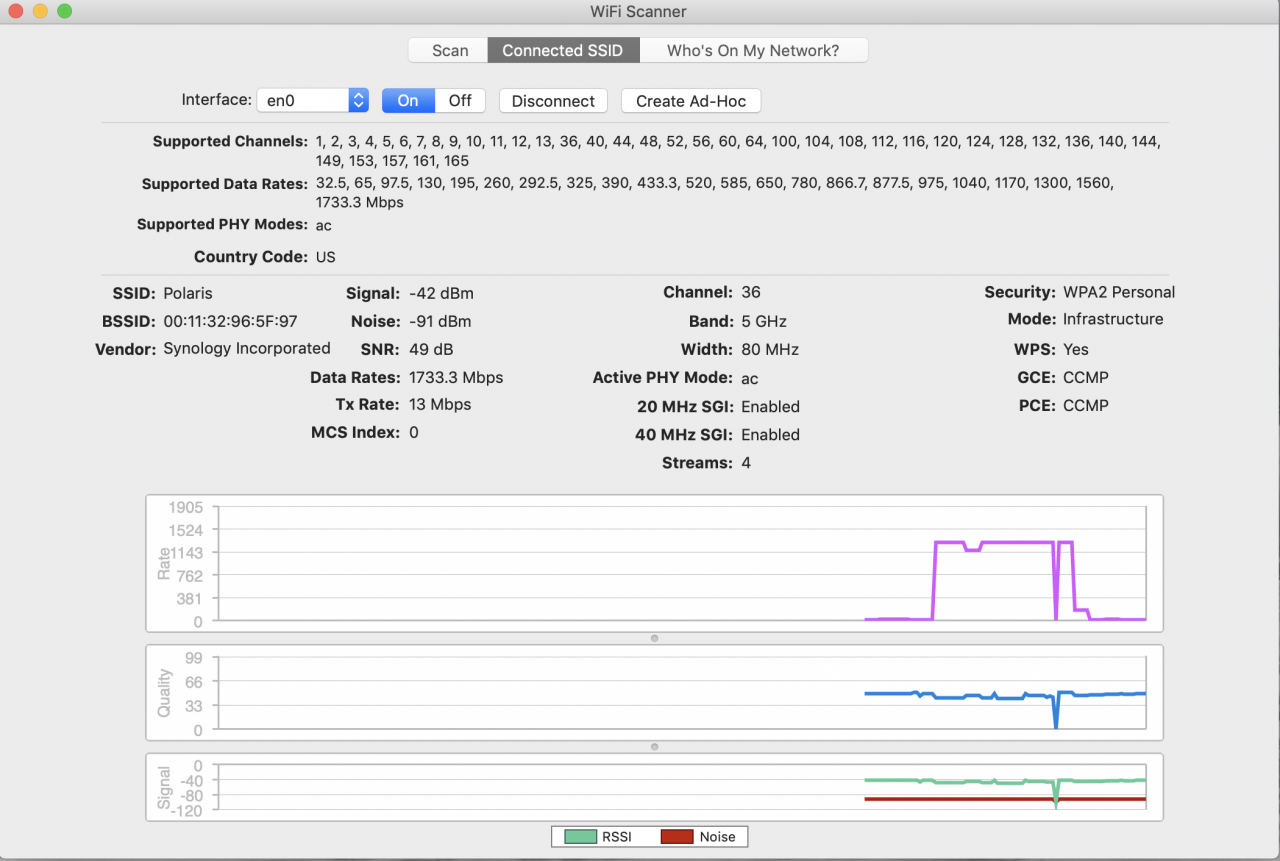Click the Disconnect button
This screenshot has height=861, width=1280.
[x=553, y=100]
